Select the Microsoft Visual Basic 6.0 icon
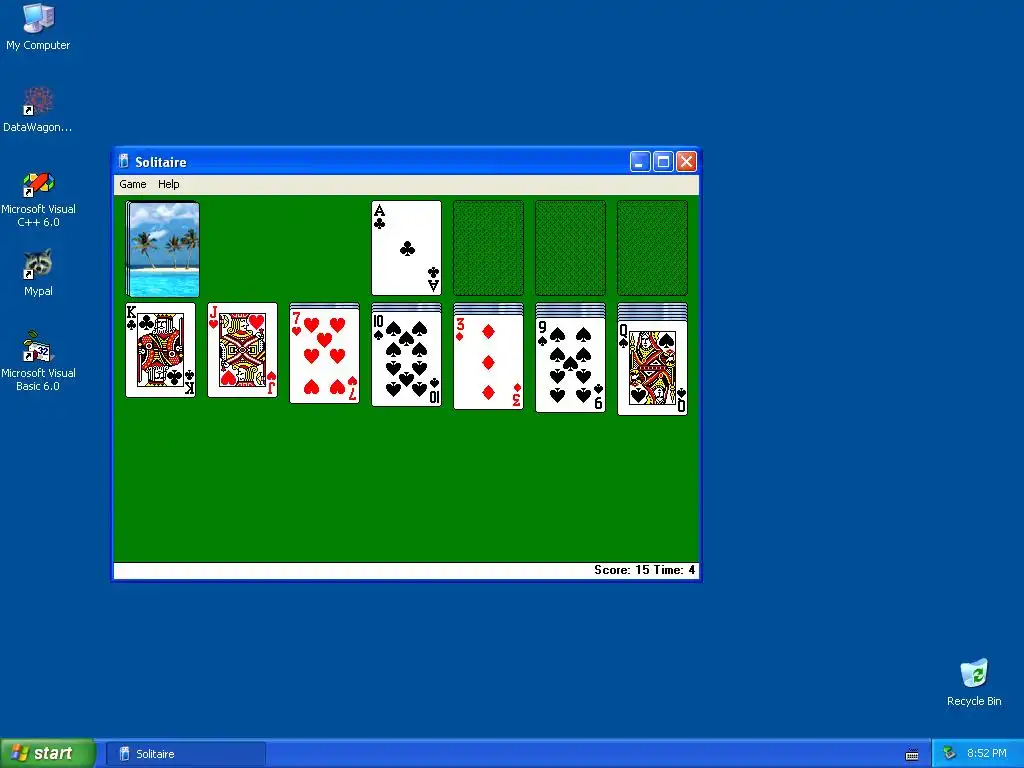This screenshot has width=1024, height=768. 38,361
